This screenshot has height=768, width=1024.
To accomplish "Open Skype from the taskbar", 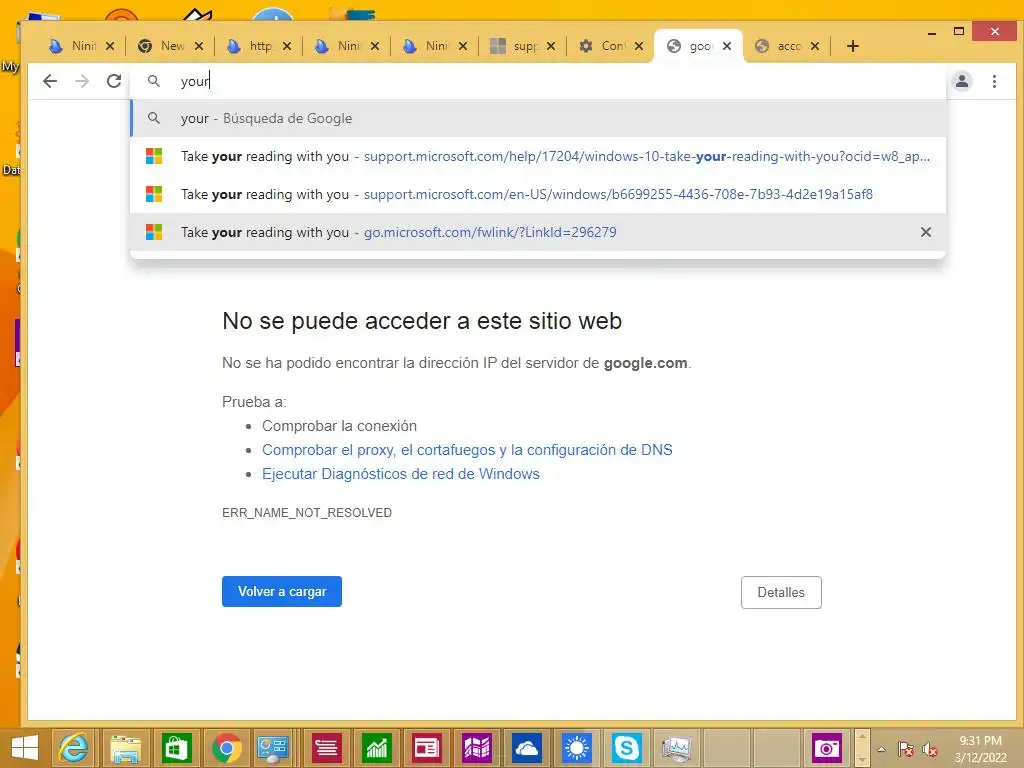I will coord(626,748).
